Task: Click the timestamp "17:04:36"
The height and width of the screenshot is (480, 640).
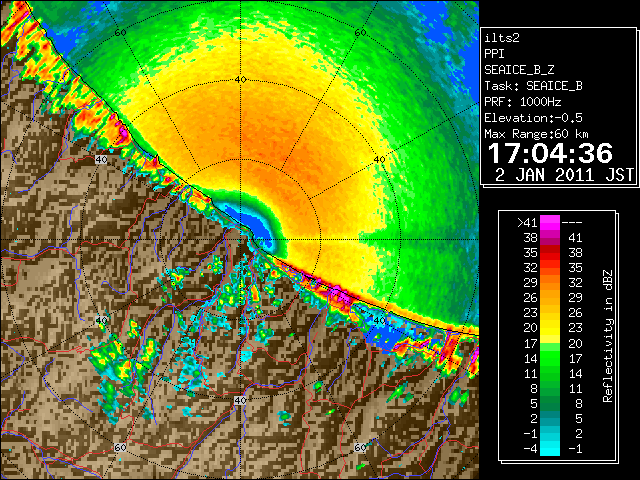Action: [550, 153]
